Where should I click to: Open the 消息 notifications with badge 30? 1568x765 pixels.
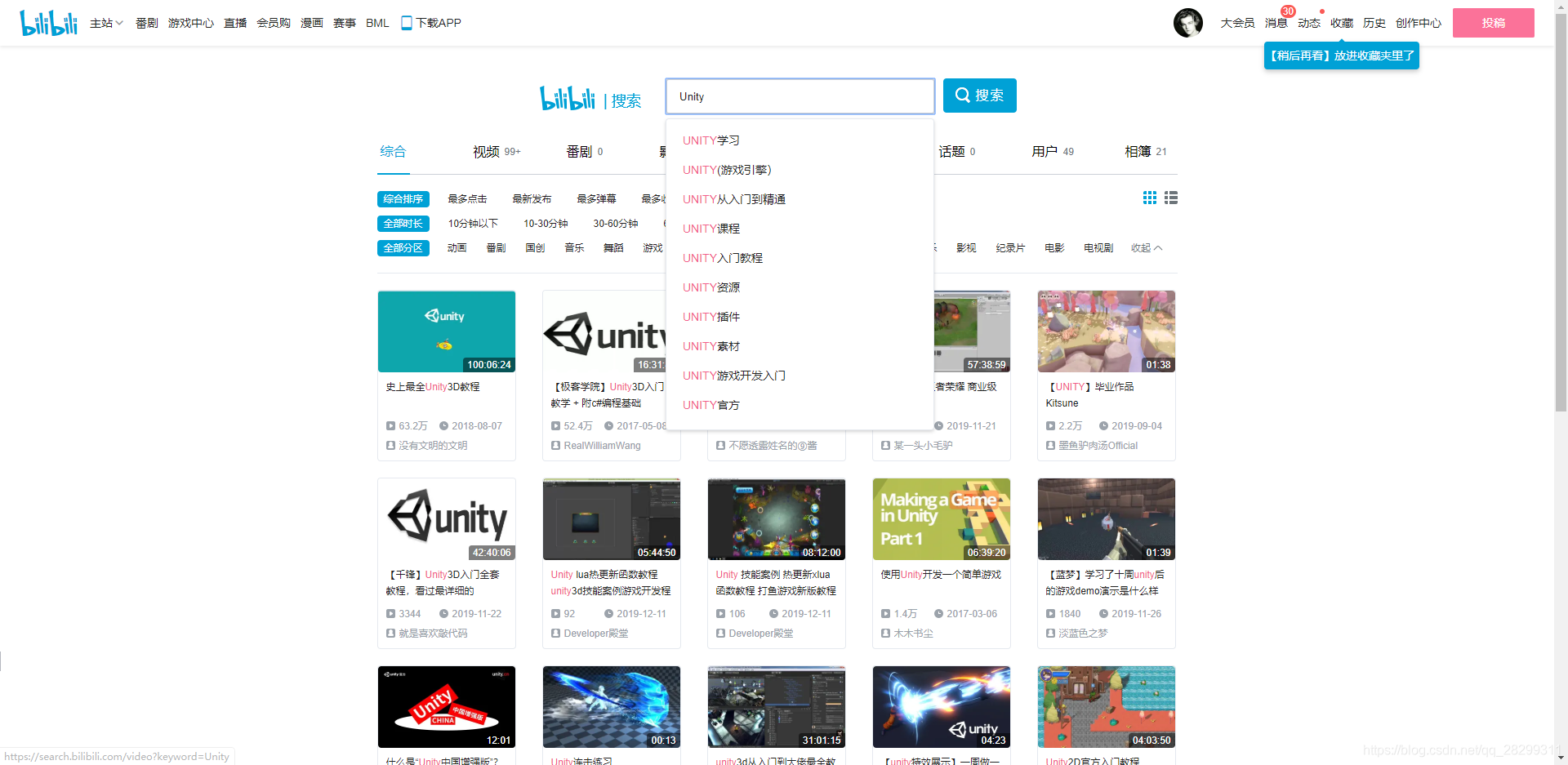click(1276, 23)
